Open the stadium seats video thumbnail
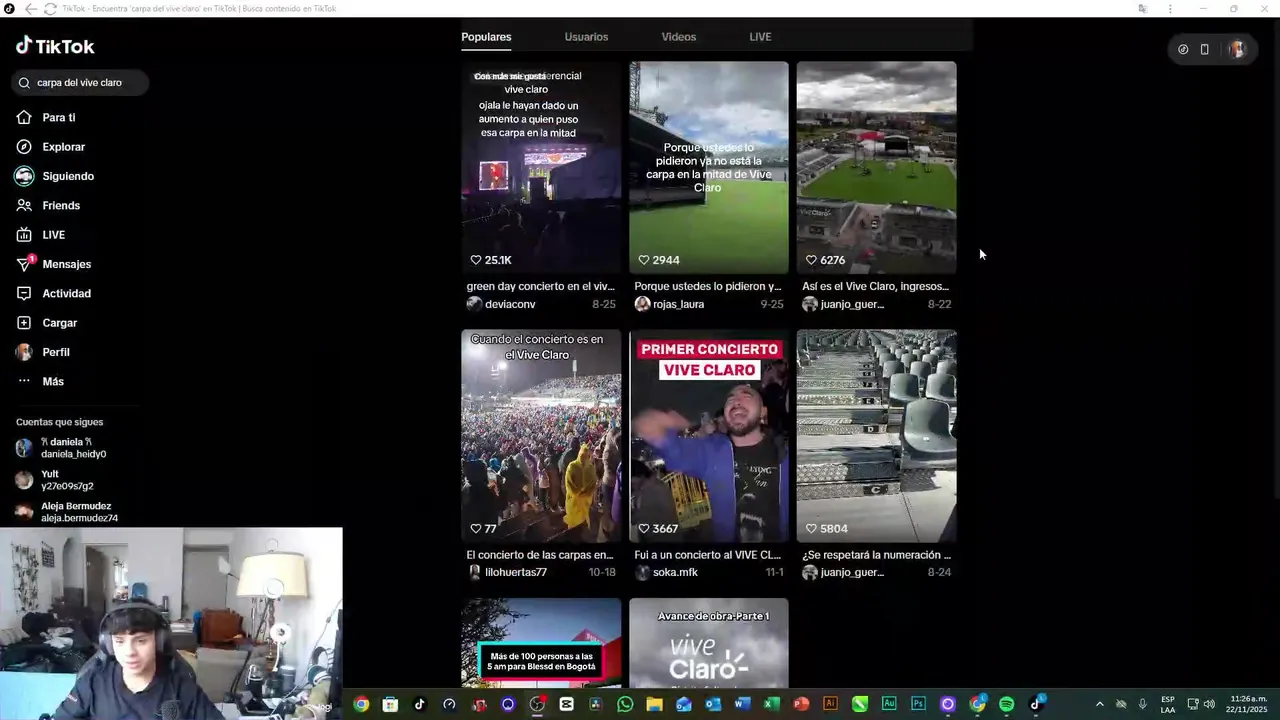Image resolution: width=1280 pixels, height=720 pixels. (x=876, y=436)
